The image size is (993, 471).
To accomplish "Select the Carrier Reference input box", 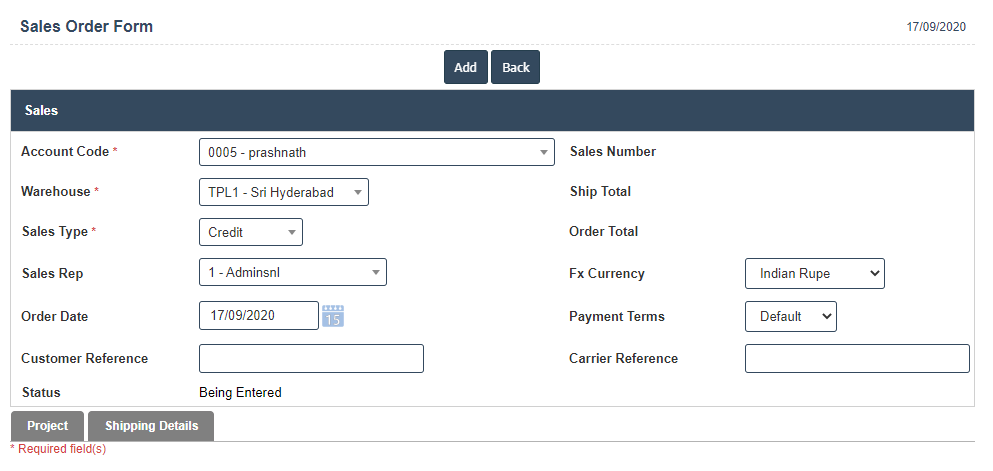I will 856,359.
